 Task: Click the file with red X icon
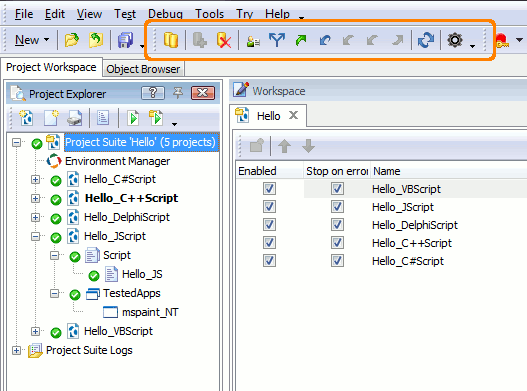point(224,40)
